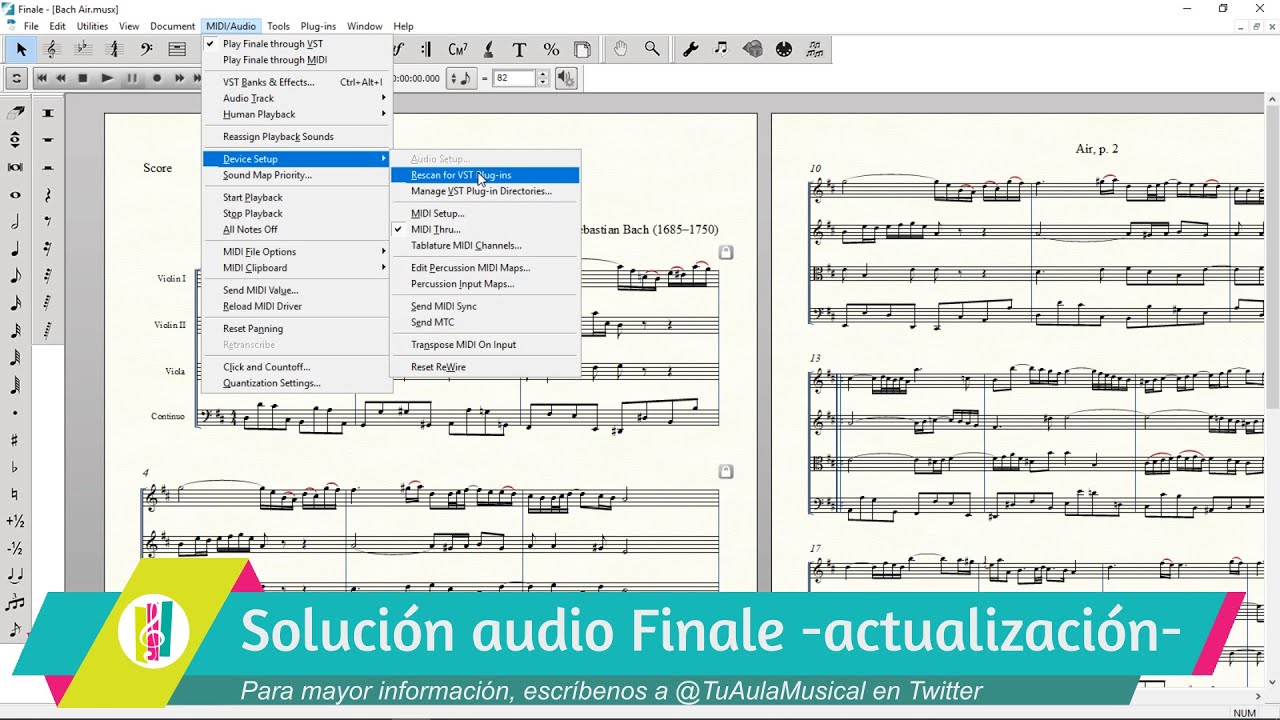This screenshot has height=720, width=1280.
Task: Pause playback
Action: [132, 78]
